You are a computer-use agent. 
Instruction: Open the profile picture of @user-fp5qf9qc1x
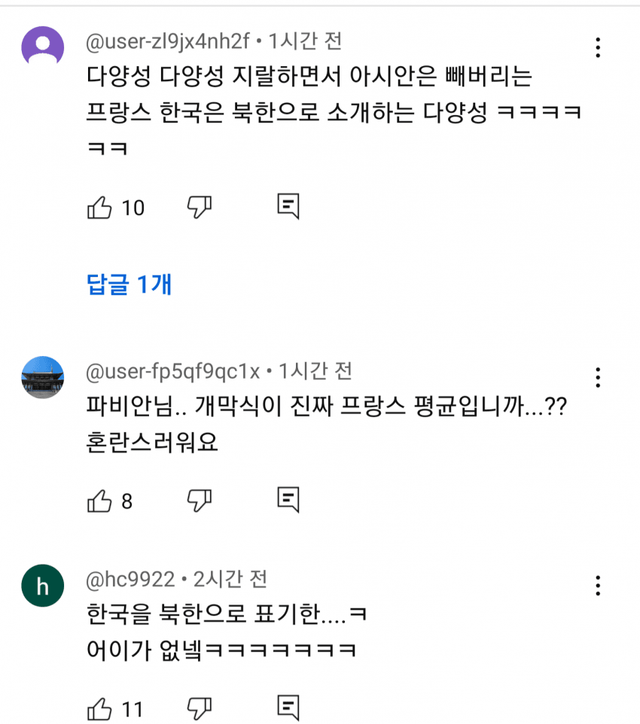(x=42, y=376)
